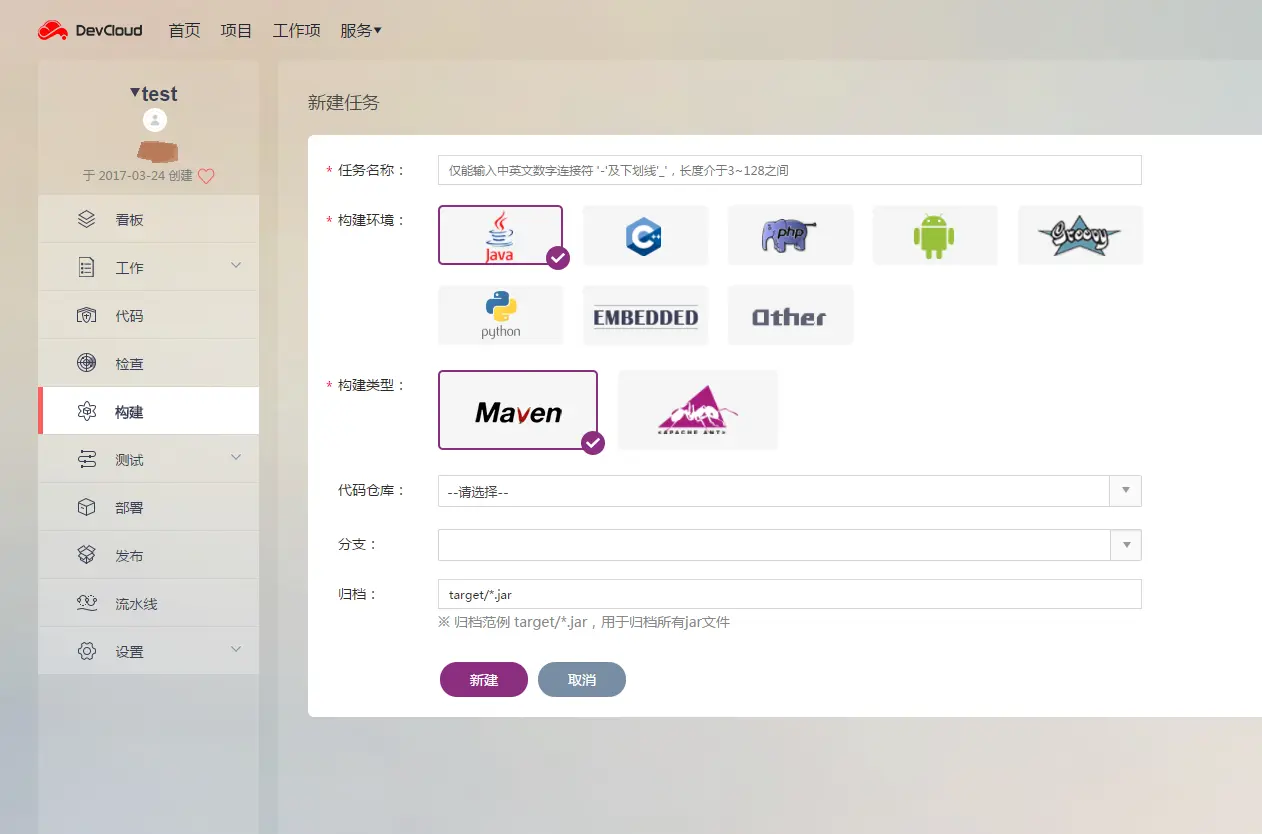This screenshot has width=1262, height=834.
Task: Expand the 设置 sidebar chevron
Action: tap(236, 649)
